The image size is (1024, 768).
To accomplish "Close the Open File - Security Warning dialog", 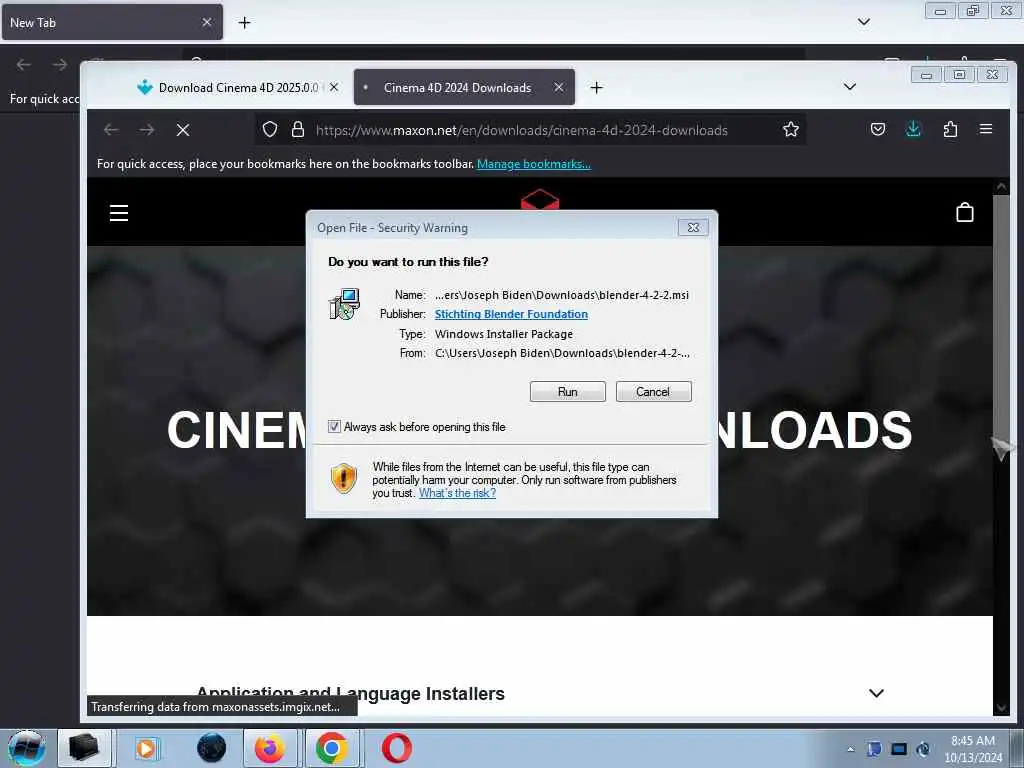I will [693, 227].
